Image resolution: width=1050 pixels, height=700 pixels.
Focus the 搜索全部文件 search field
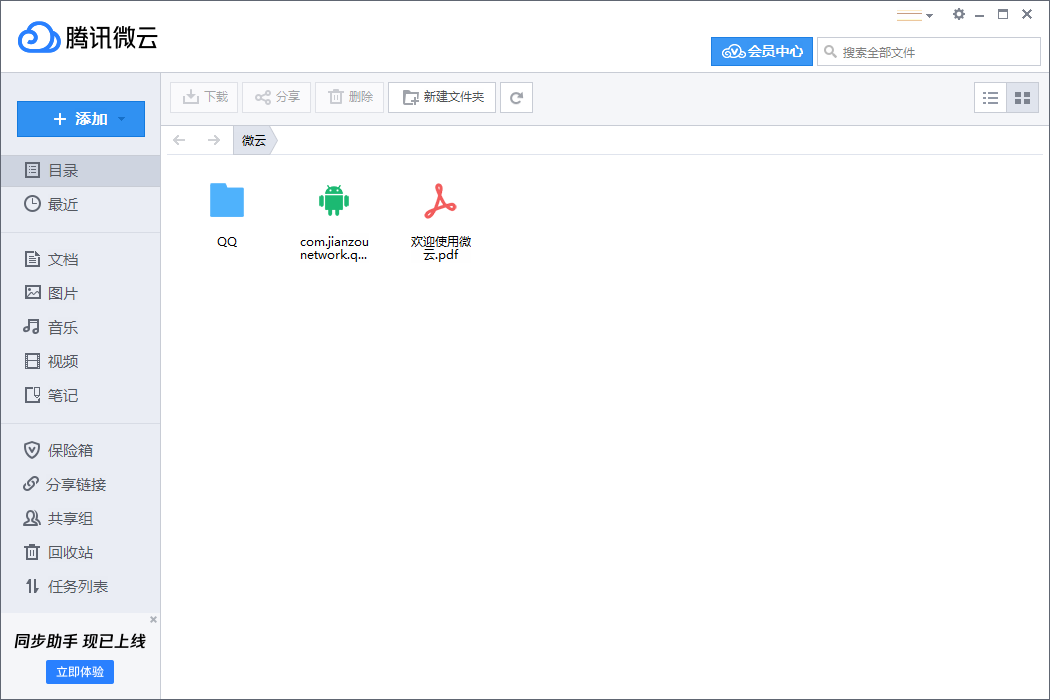929,52
